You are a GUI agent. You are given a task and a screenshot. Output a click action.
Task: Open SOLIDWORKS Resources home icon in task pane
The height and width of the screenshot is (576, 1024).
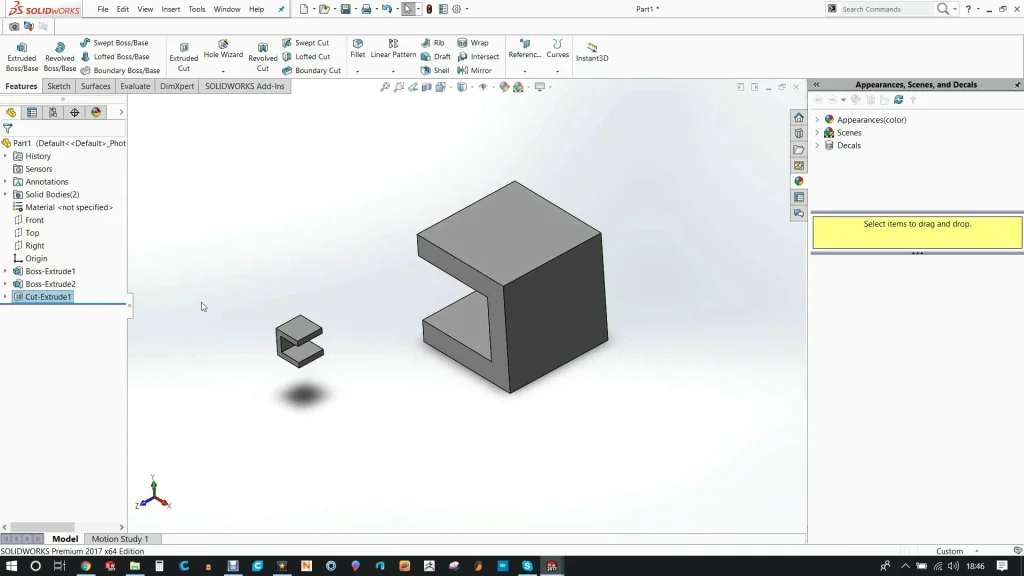click(799, 118)
